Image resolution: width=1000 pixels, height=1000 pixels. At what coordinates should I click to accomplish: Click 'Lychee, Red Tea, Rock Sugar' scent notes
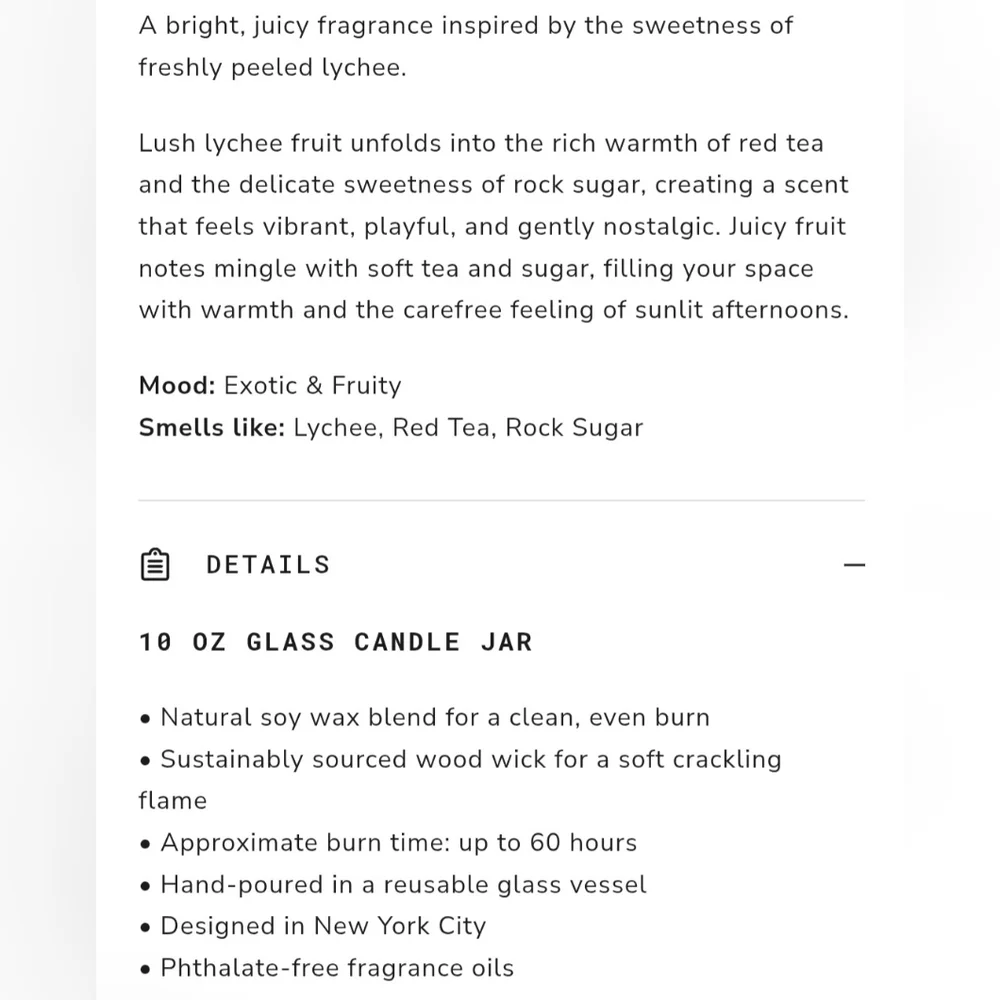[468, 427]
